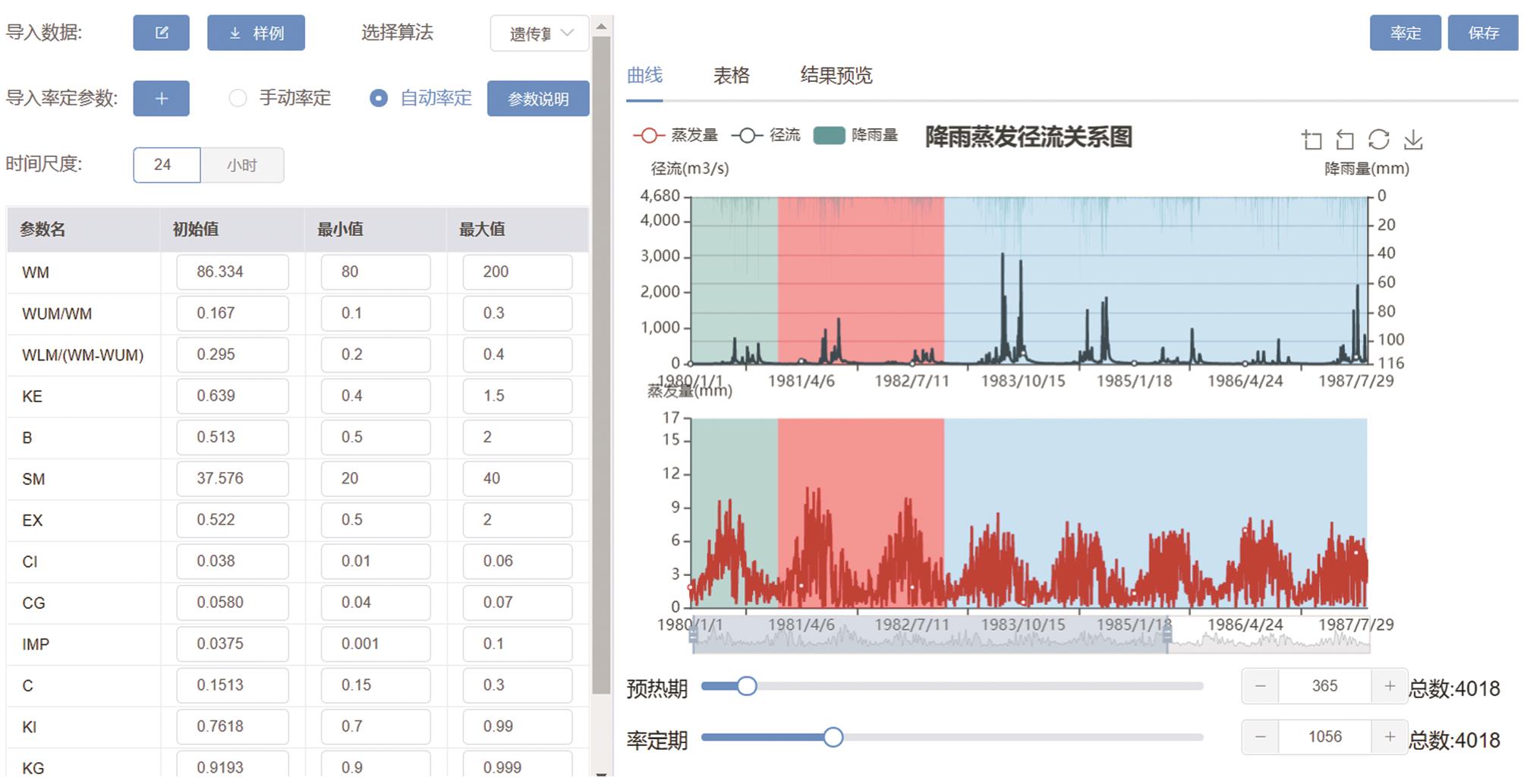
Task: Click the plus icon to import calibration parameters
Action: (x=161, y=99)
